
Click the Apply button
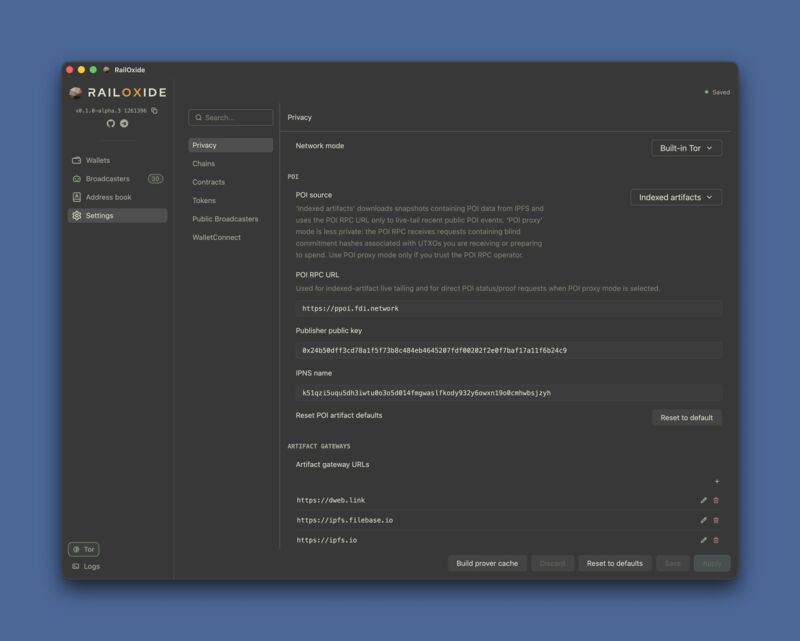[x=712, y=563]
